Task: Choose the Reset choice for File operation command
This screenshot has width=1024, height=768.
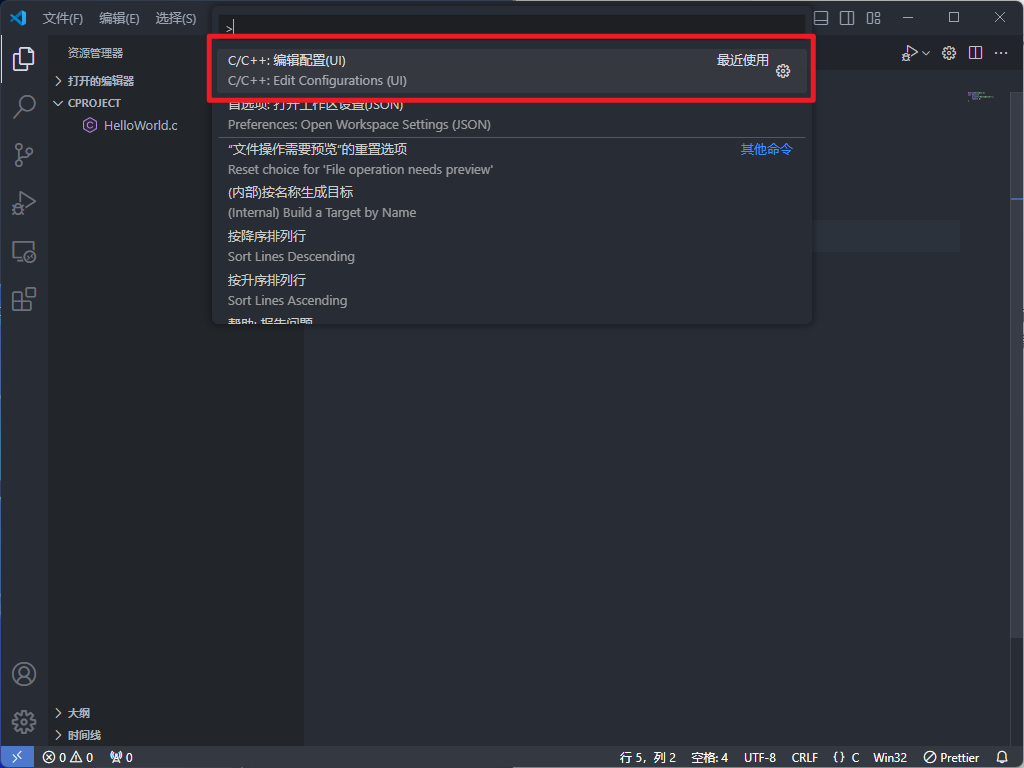Action: click(x=512, y=159)
